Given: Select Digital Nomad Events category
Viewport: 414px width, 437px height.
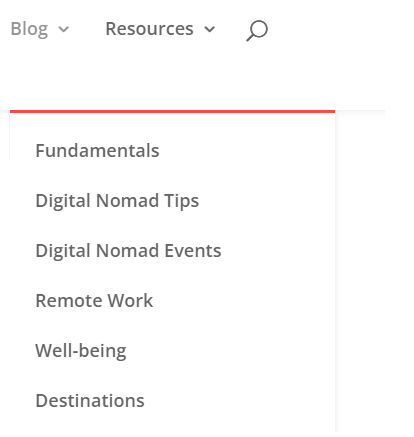Looking at the screenshot, I should pos(128,251).
